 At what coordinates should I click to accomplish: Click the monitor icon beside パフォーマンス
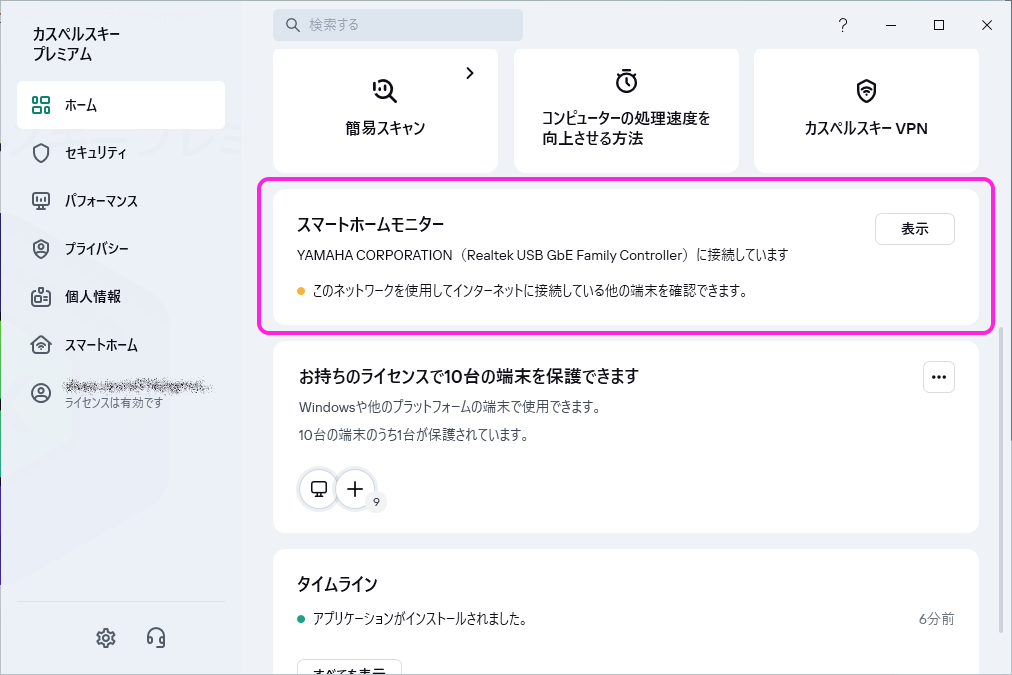point(41,201)
